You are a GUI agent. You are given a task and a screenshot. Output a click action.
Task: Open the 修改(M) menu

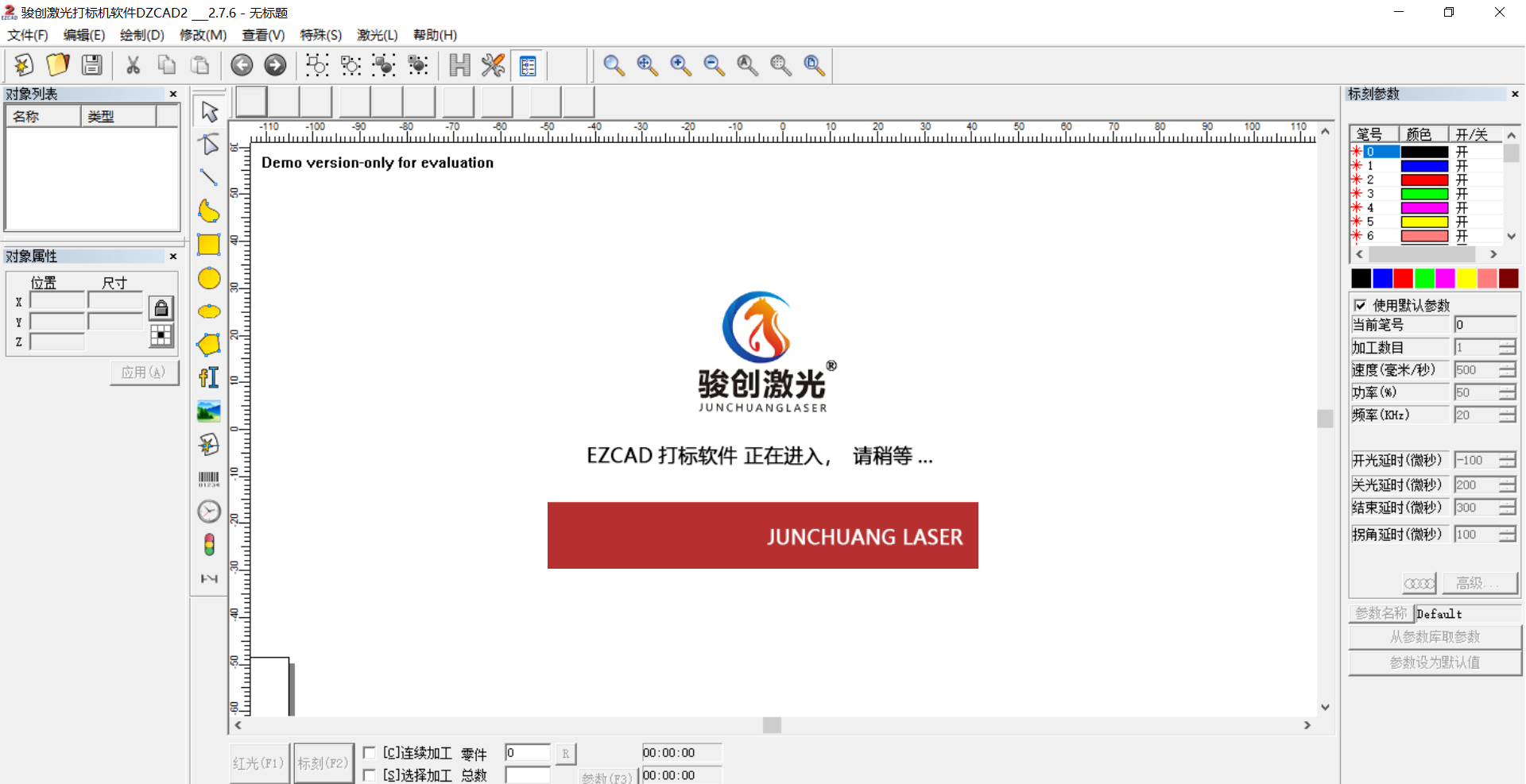[x=203, y=35]
